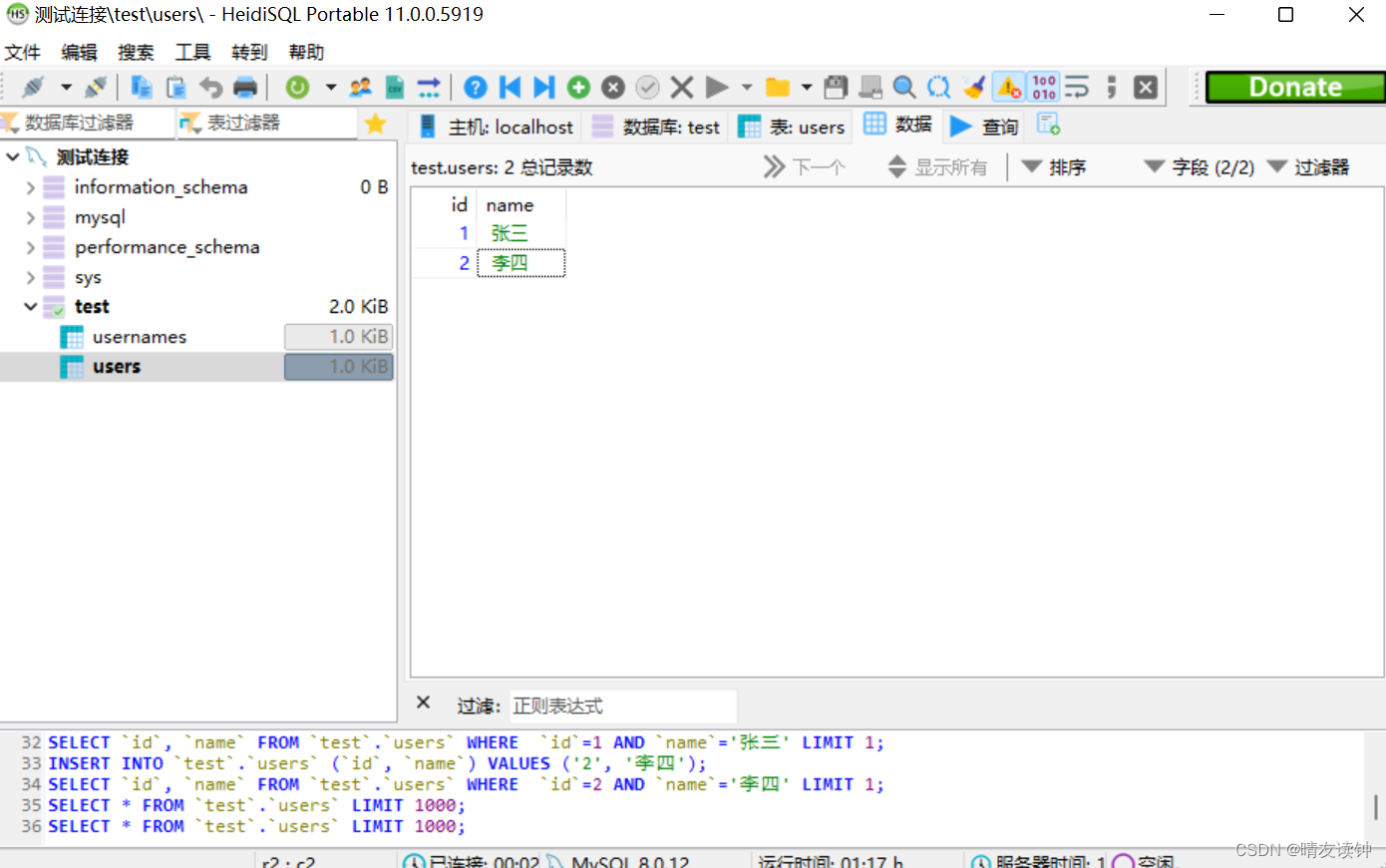This screenshot has width=1386, height=868.
Task: Create a new query tab icon
Action: point(1048,126)
